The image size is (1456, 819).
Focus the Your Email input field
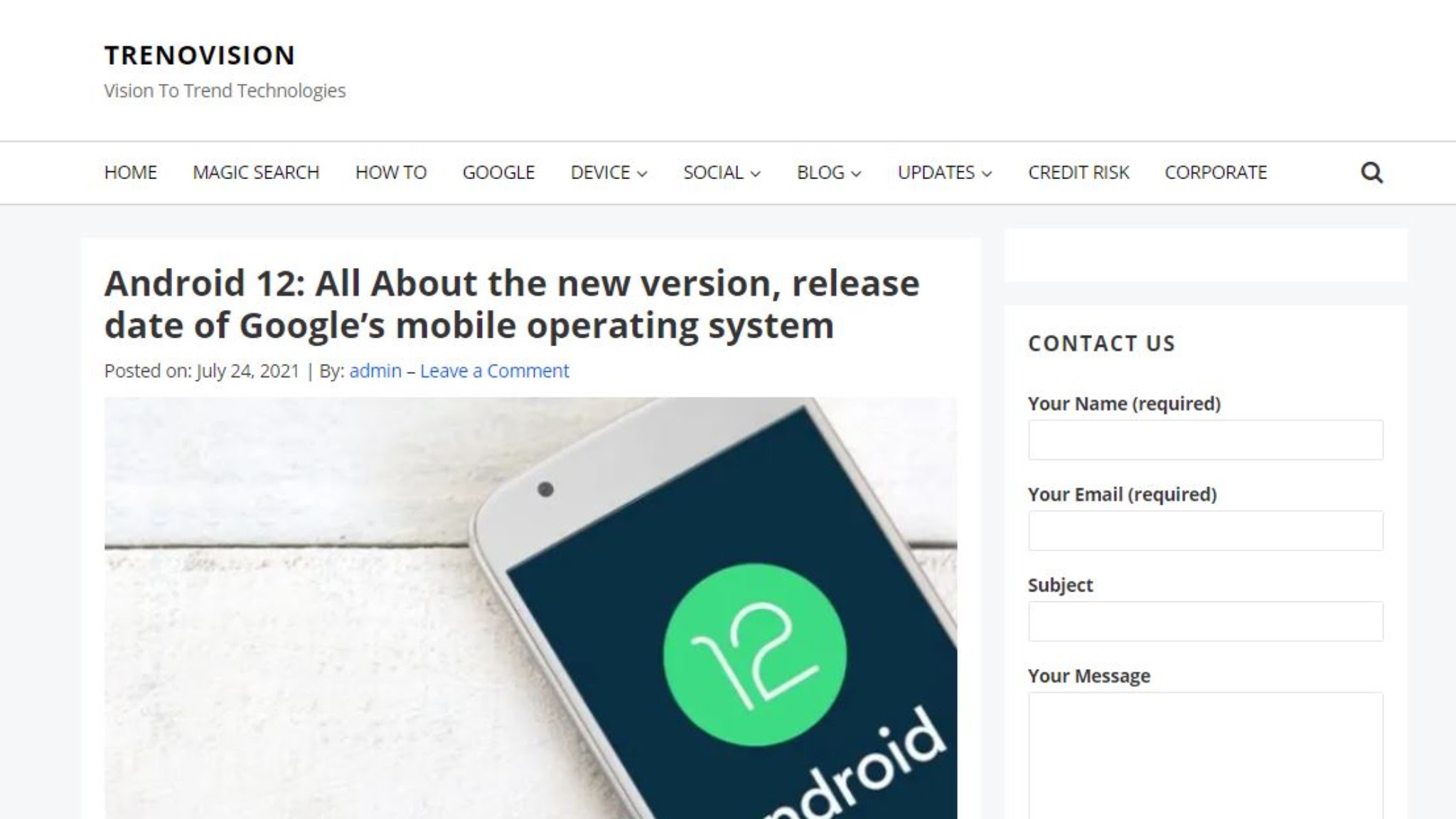coord(1205,530)
